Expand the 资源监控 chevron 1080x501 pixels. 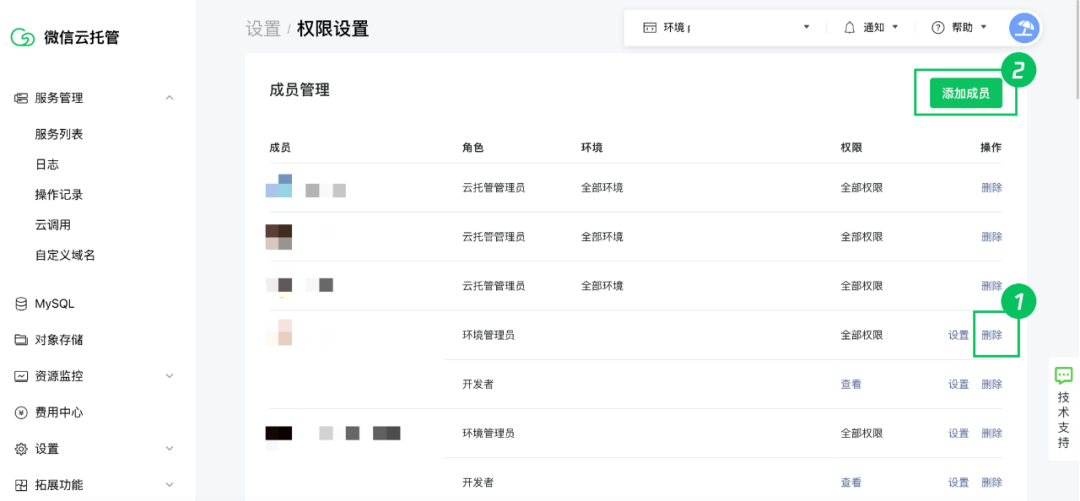169,376
